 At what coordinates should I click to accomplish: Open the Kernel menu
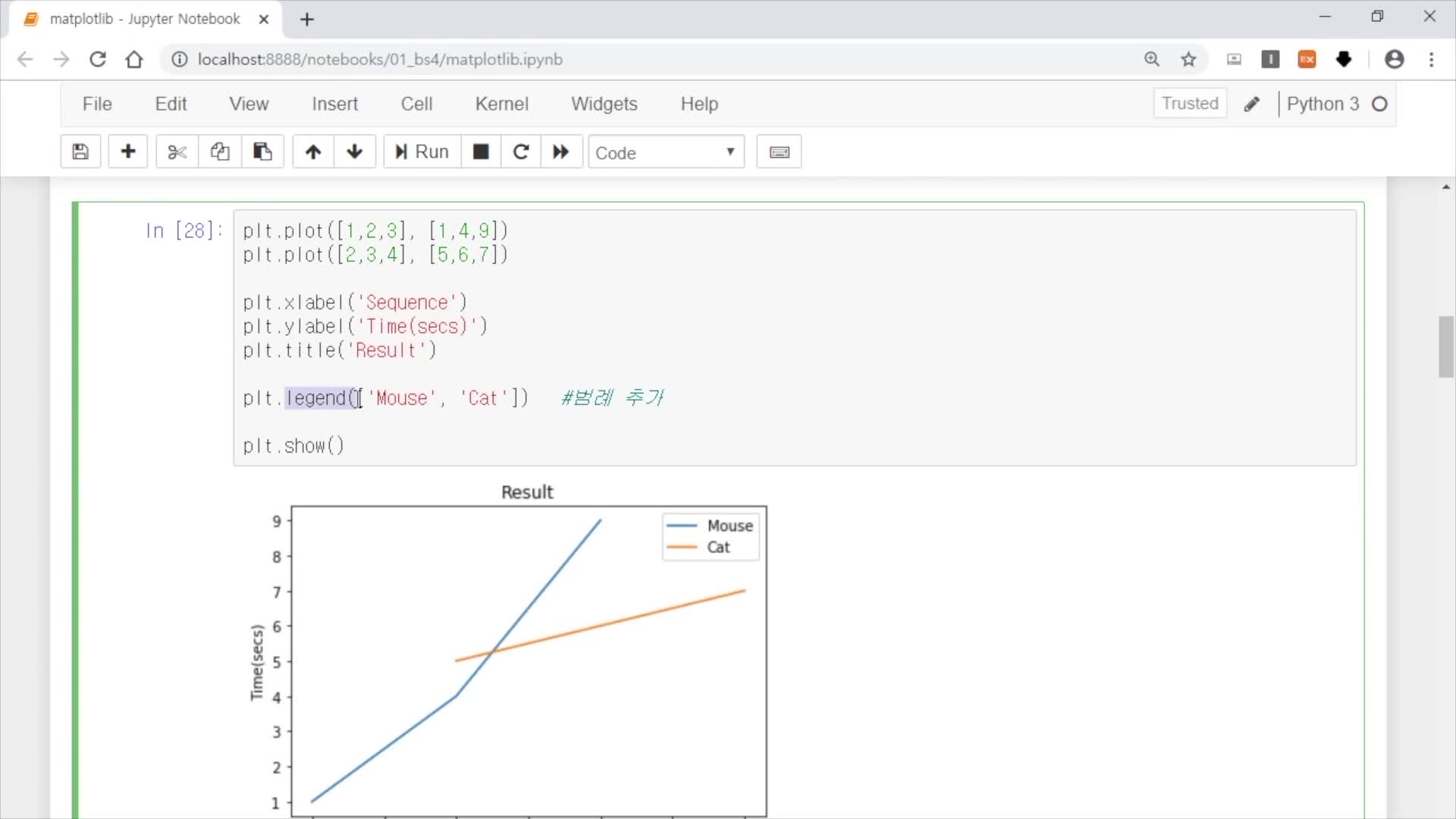pos(501,104)
